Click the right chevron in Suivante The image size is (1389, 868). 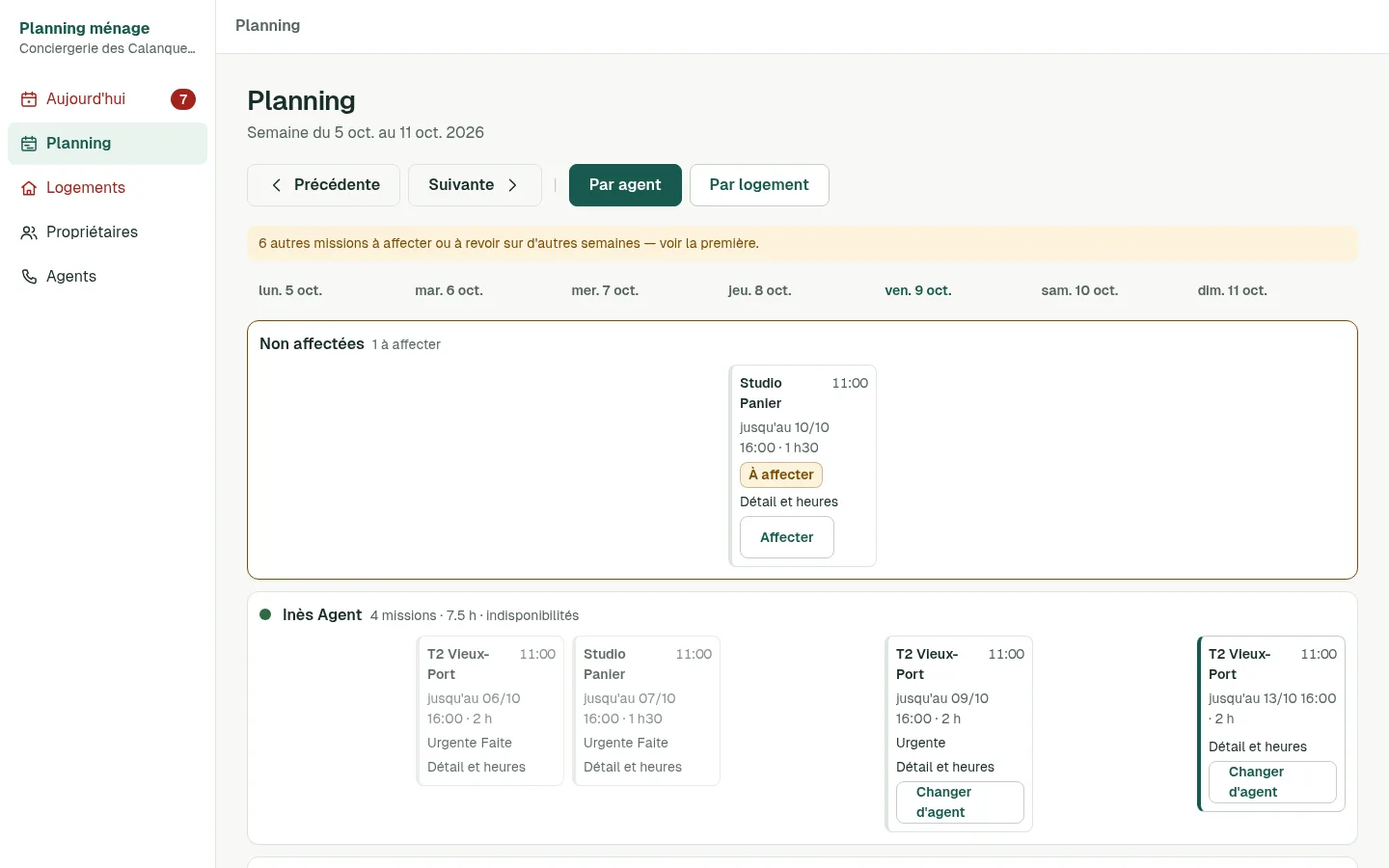pyautogui.click(x=512, y=185)
